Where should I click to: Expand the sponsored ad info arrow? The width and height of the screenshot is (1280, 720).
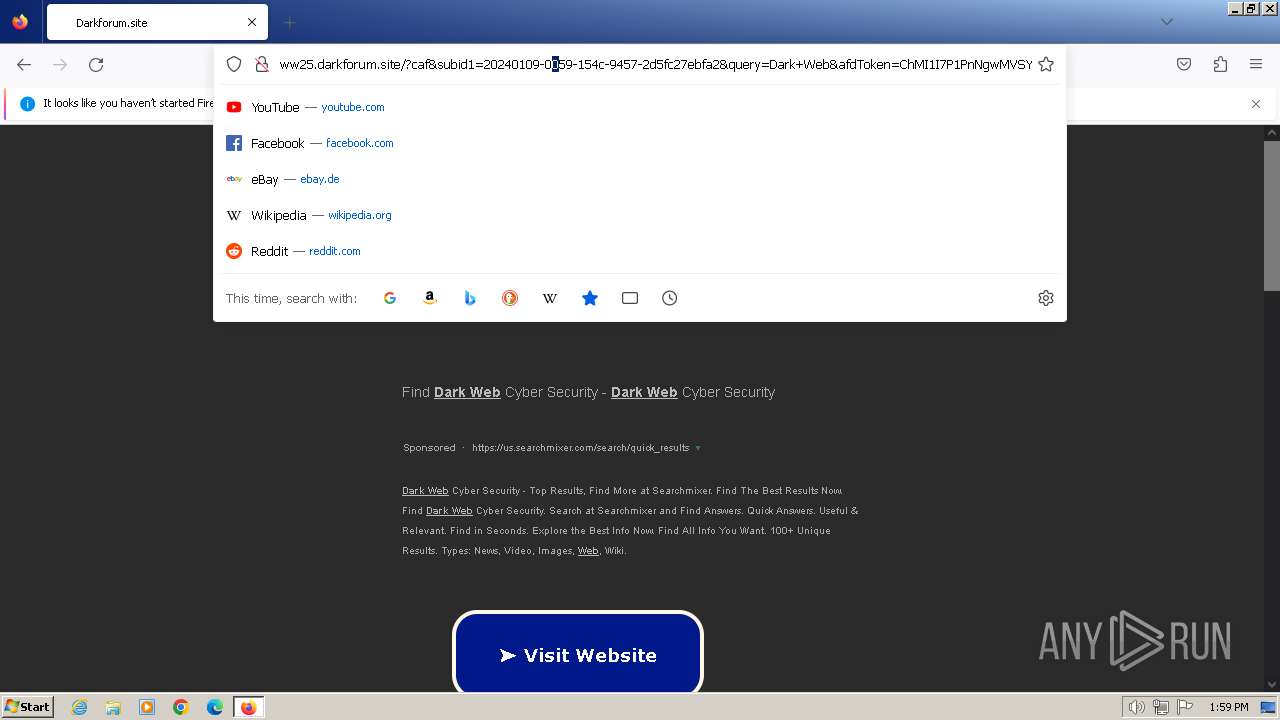click(698, 448)
